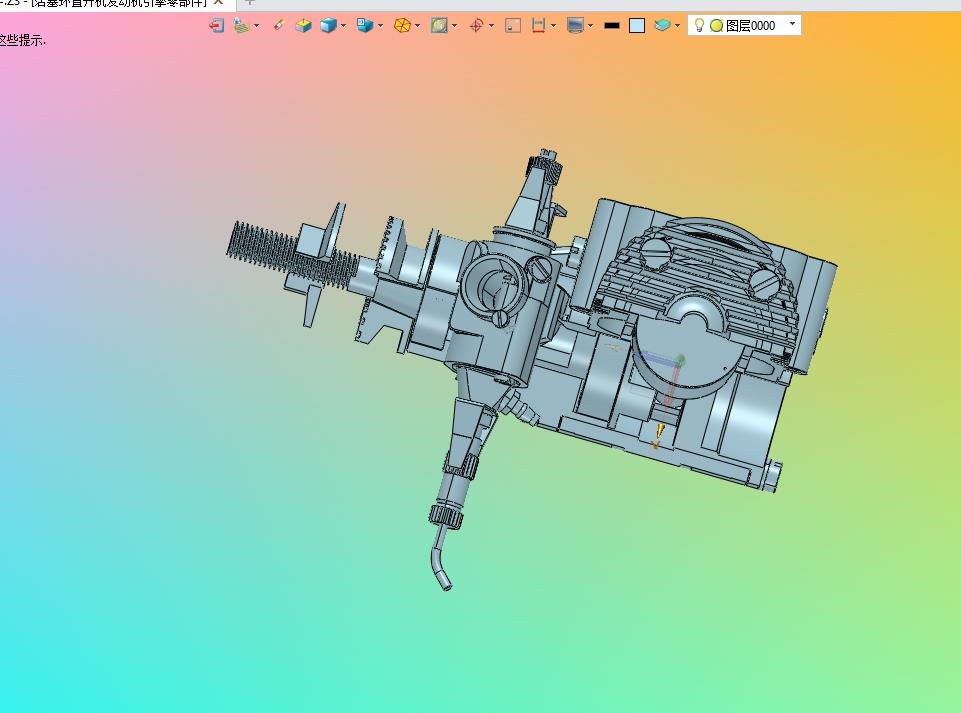This screenshot has height=713, width=961.
Task: Click the light blue fill color swatch
Action: click(x=637, y=26)
